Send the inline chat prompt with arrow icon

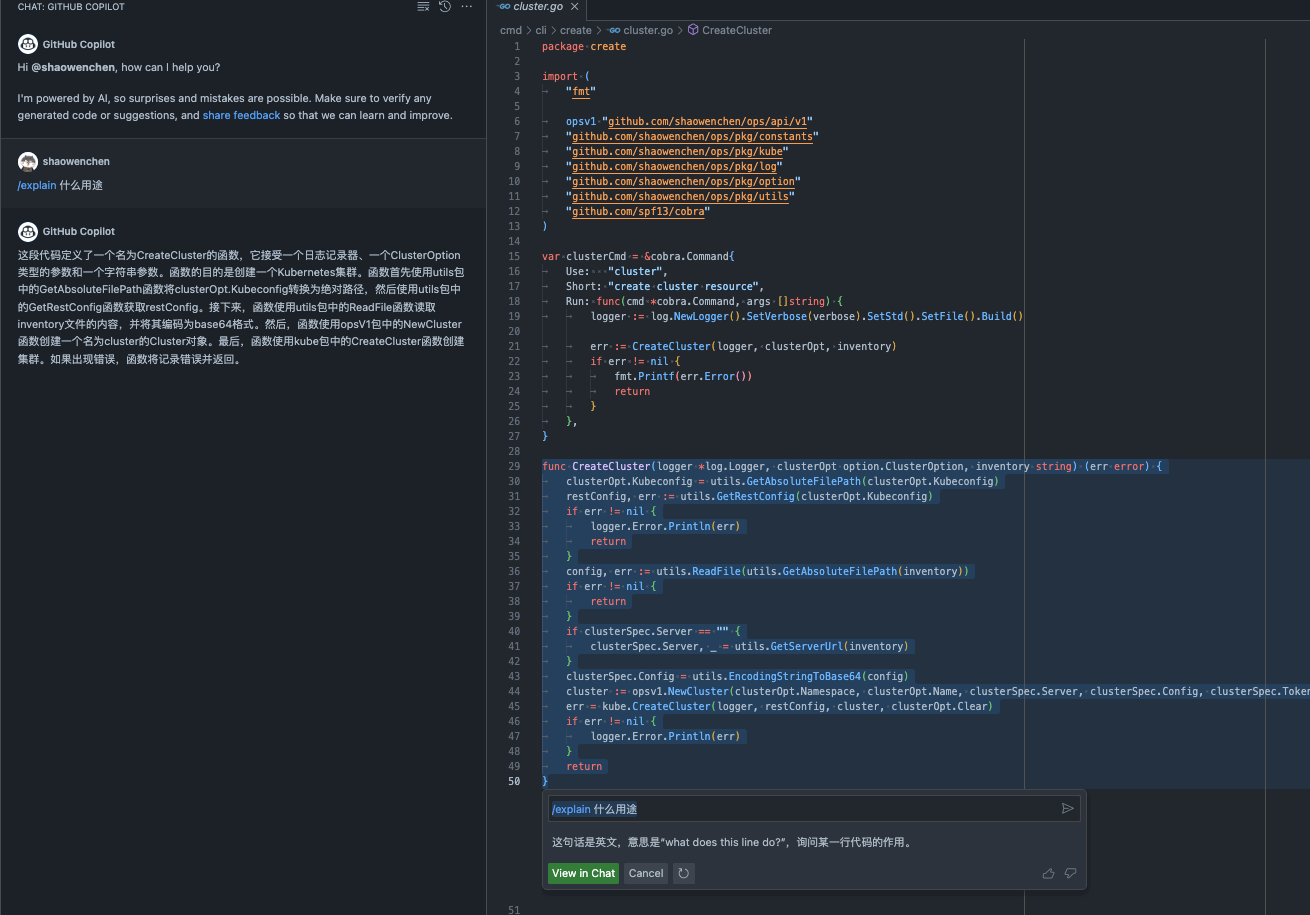[x=1068, y=808]
